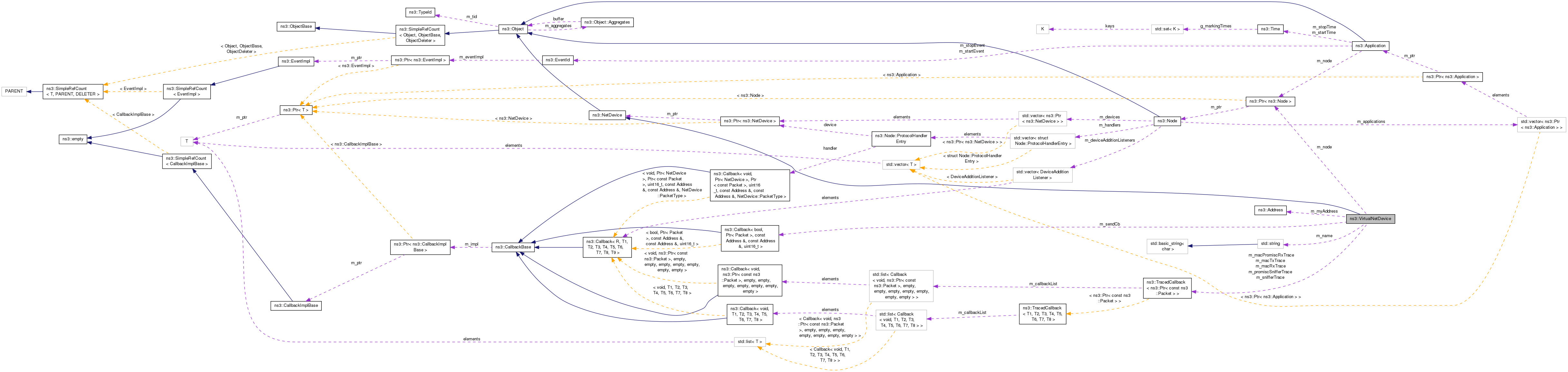Click the std::list< T > node
Screen dimensions: 1568x372
pos(749,342)
